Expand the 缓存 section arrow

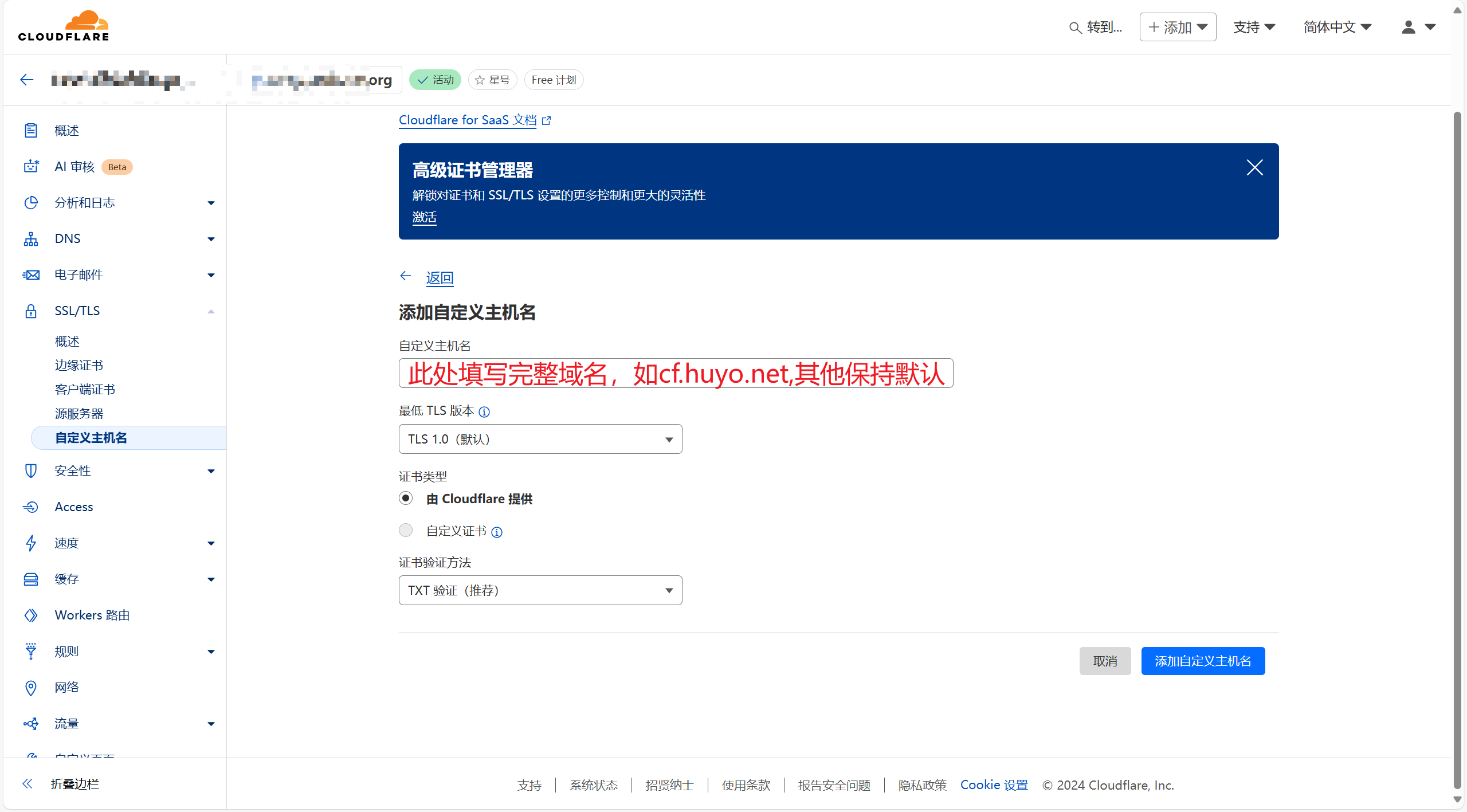tap(211, 579)
